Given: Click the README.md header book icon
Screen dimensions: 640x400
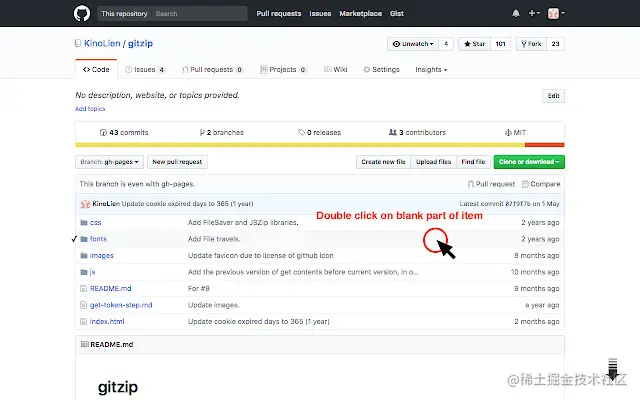Looking at the screenshot, I should pos(84,344).
